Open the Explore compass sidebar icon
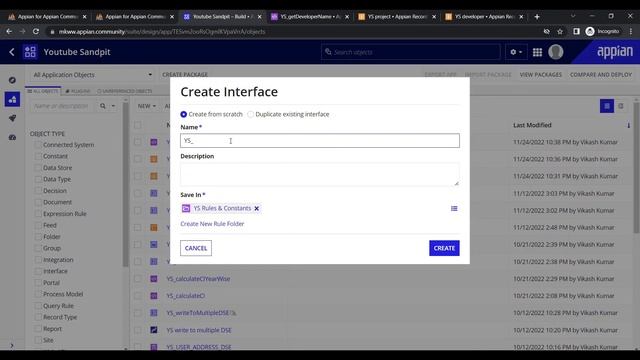The height and width of the screenshot is (360, 640). coord(12,80)
